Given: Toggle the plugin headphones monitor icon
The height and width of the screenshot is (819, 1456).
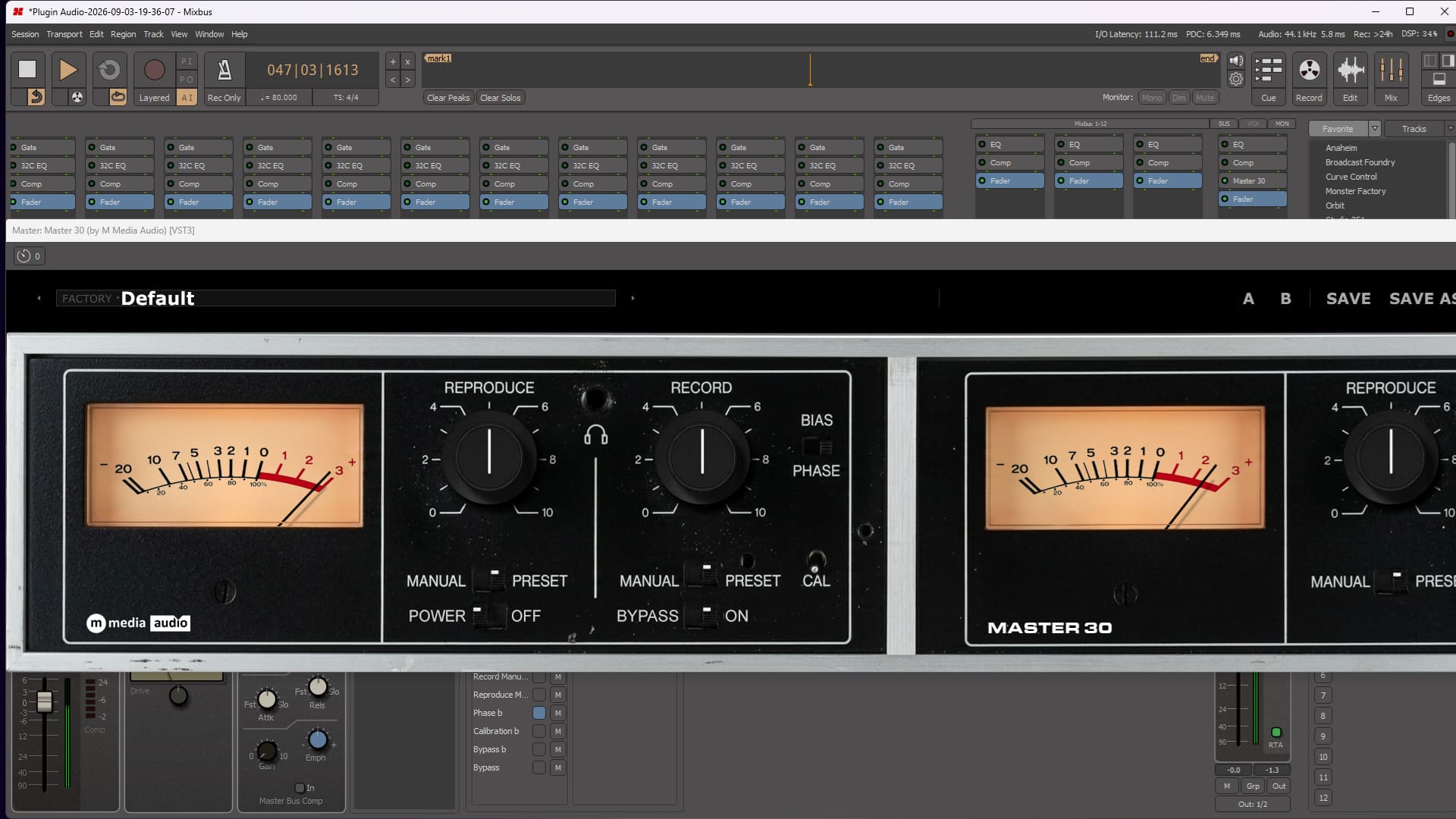Looking at the screenshot, I should point(595,435).
